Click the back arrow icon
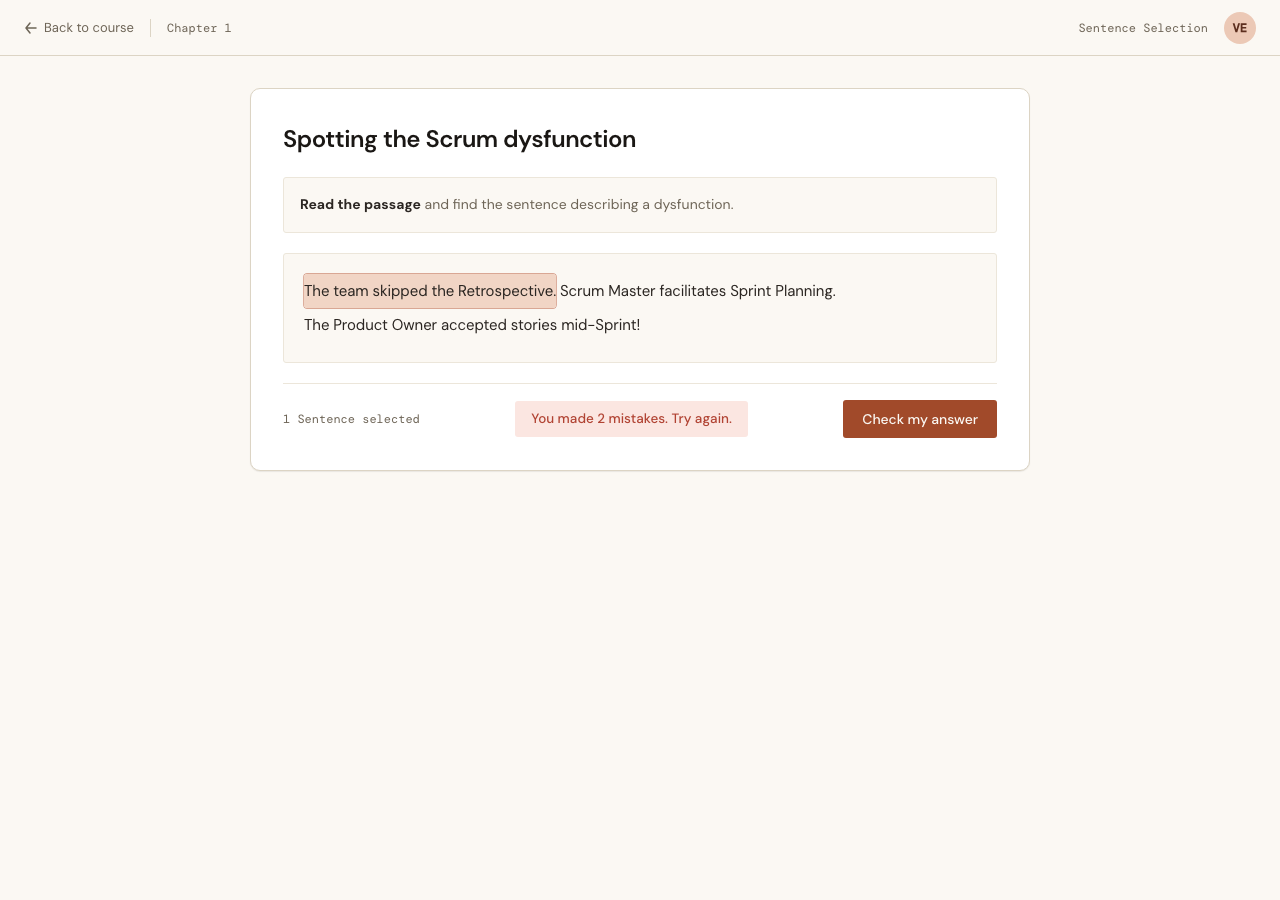This screenshot has width=1280, height=900. pos(31,28)
